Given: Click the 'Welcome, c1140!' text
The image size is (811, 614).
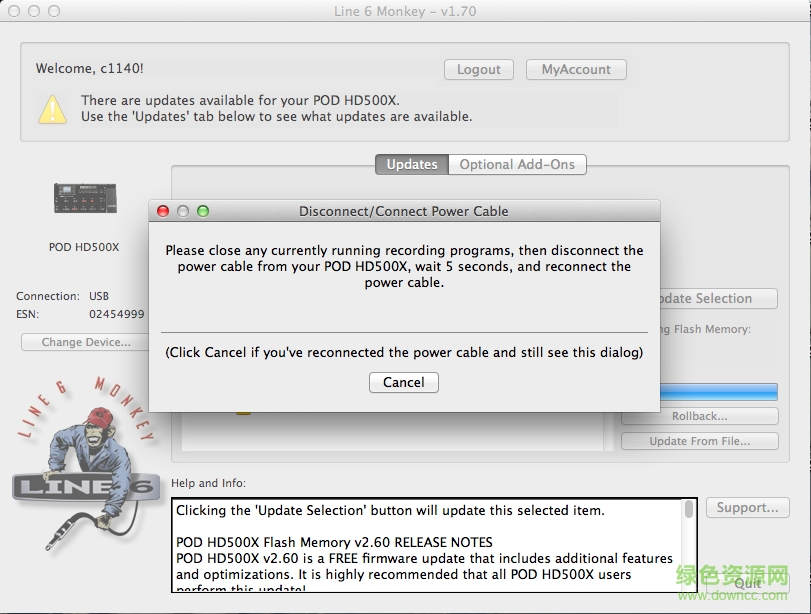Looking at the screenshot, I should (89, 68).
